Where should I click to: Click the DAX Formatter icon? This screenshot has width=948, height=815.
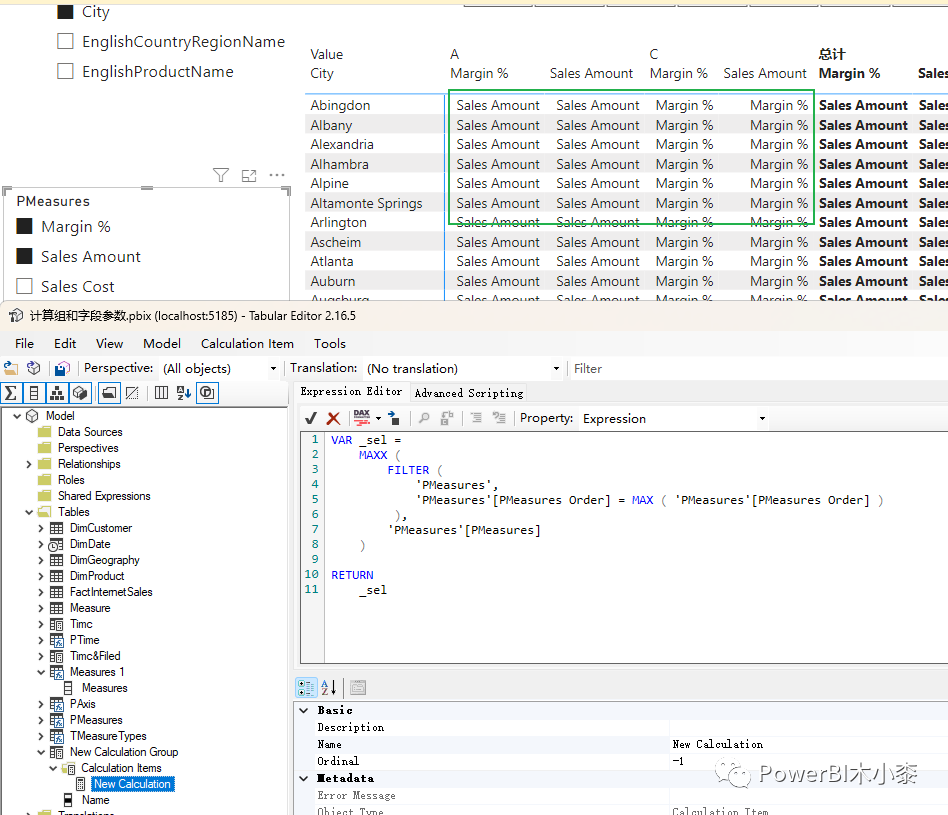tap(362, 418)
